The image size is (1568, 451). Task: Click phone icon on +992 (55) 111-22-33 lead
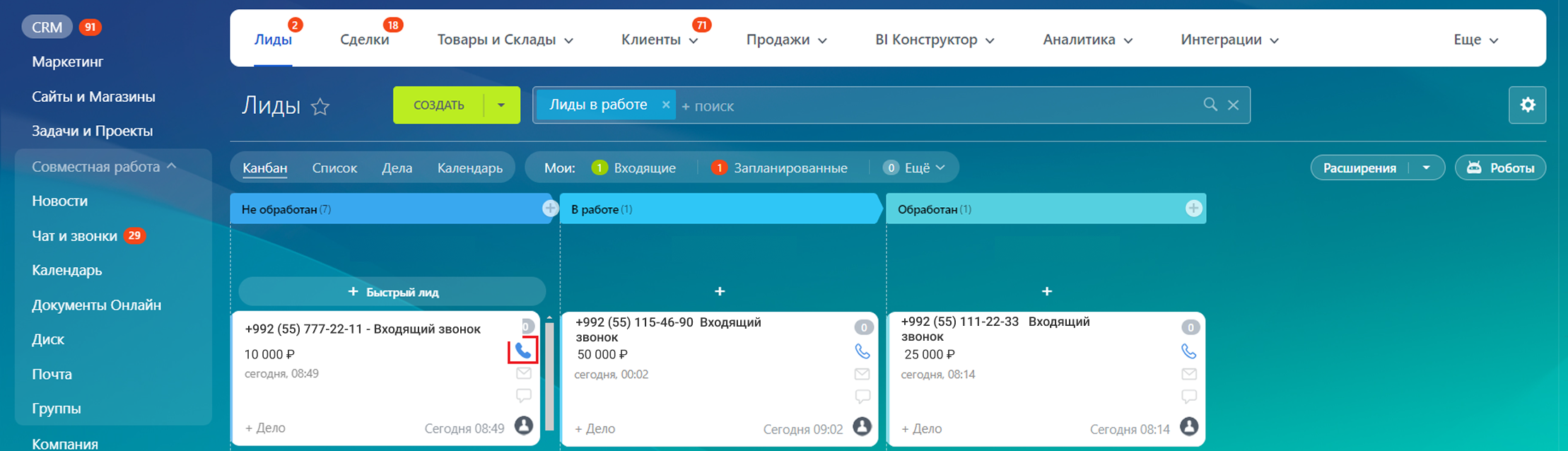(1189, 351)
